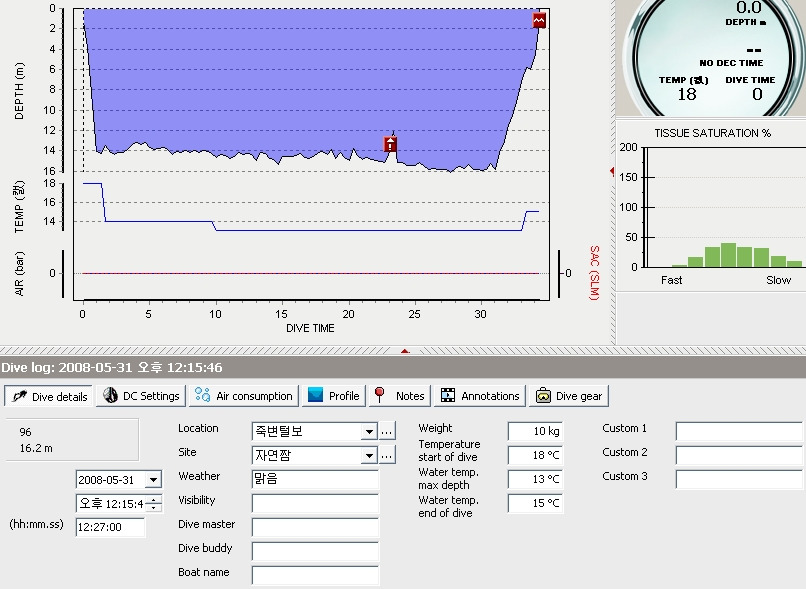This screenshot has height=589, width=806.
Task: Click the browse button next to Site
Action: point(387,455)
